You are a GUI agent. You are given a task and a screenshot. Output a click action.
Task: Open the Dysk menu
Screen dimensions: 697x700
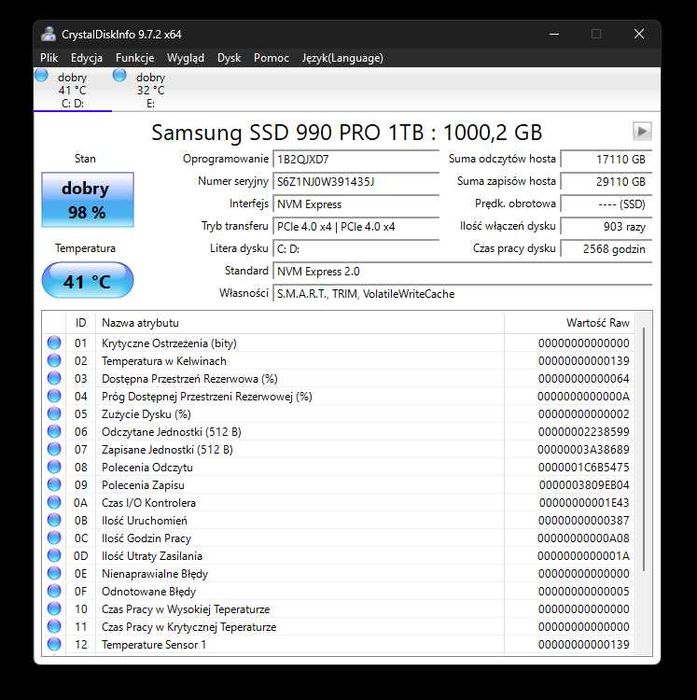229,58
